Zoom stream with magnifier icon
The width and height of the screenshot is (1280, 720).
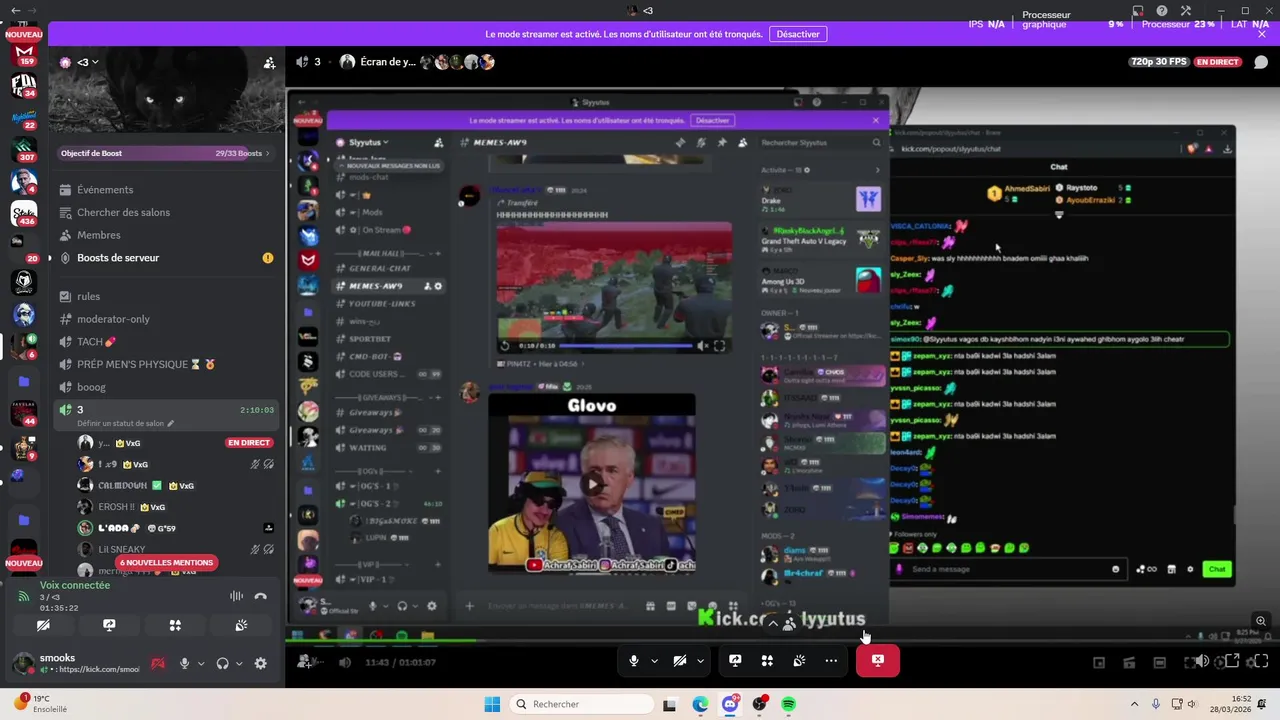click(x=1261, y=621)
